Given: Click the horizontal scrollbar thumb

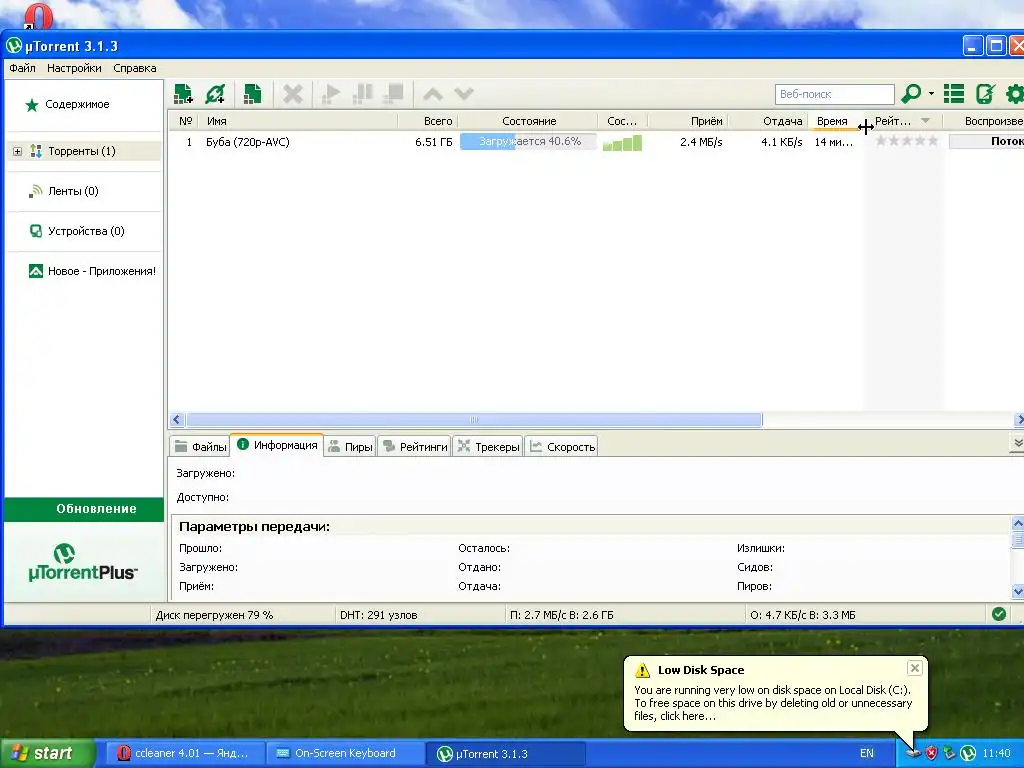Looking at the screenshot, I should point(474,420).
